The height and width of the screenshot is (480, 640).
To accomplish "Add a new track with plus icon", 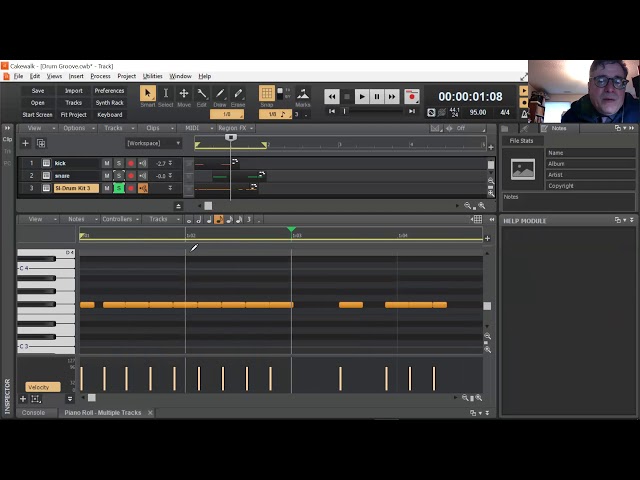I will tap(25, 143).
